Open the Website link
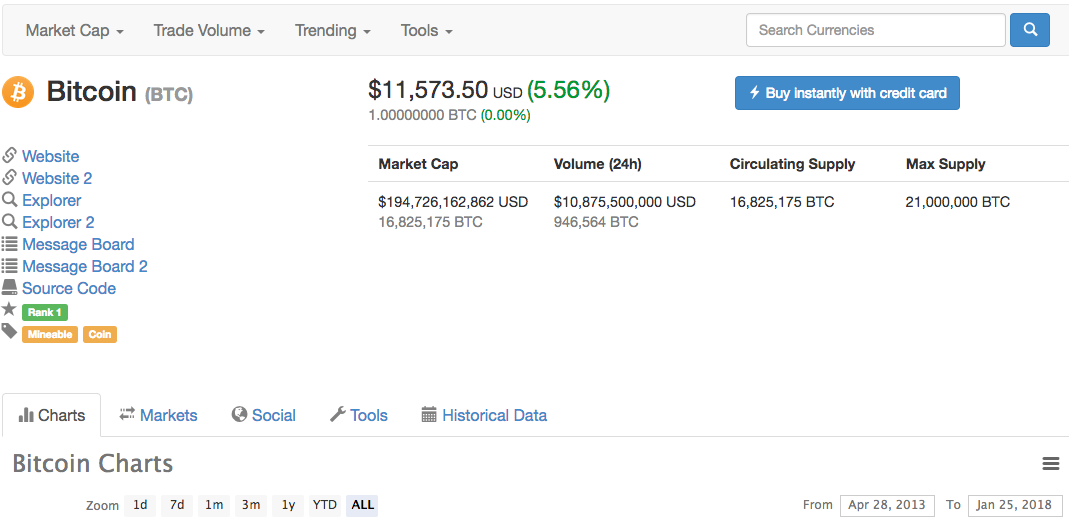1069x521 pixels. click(50, 156)
